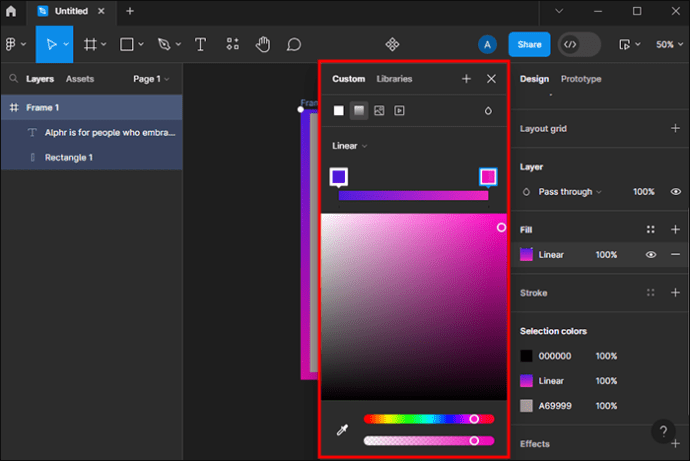Viewport: 690px width, 461px height.
Task: Open the Resources components tool
Action: (x=232, y=44)
